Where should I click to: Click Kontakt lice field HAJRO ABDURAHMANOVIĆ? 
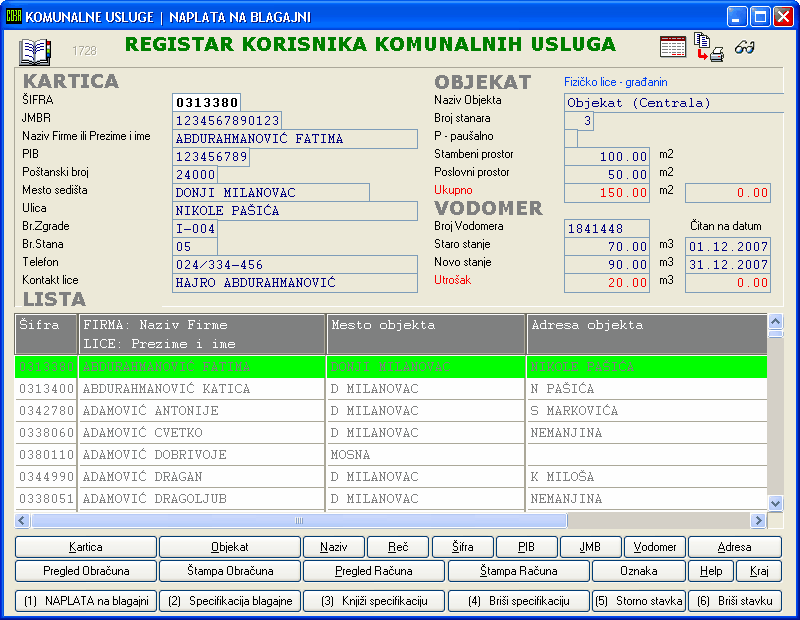(x=295, y=283)
